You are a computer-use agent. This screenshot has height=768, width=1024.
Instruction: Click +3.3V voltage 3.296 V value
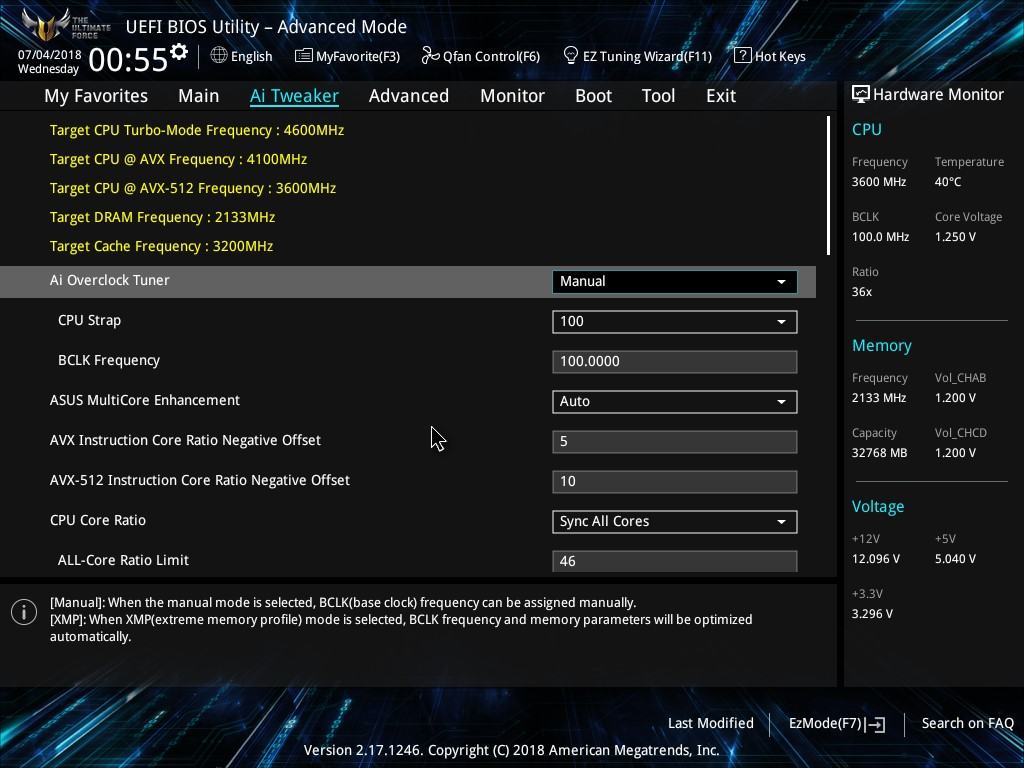pos(872,614)
